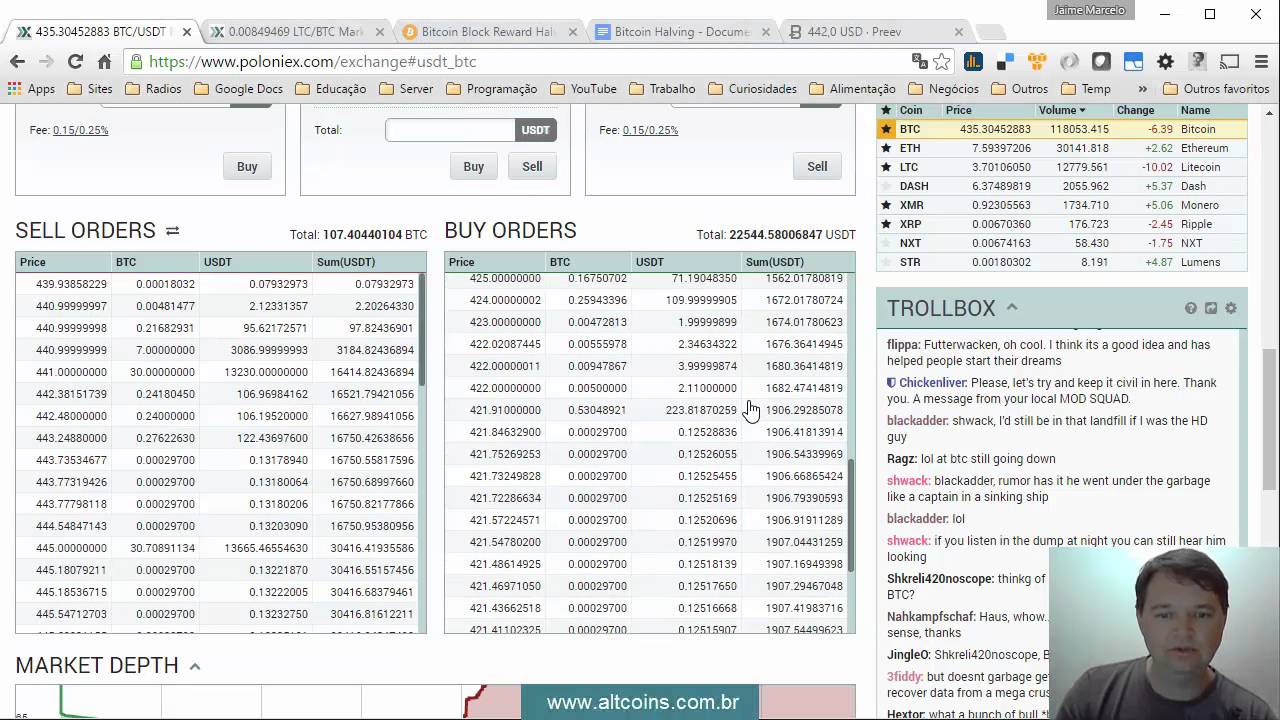Toggle favorite star for XRP
Viewport: 1280px width, 720px height.
885,224
